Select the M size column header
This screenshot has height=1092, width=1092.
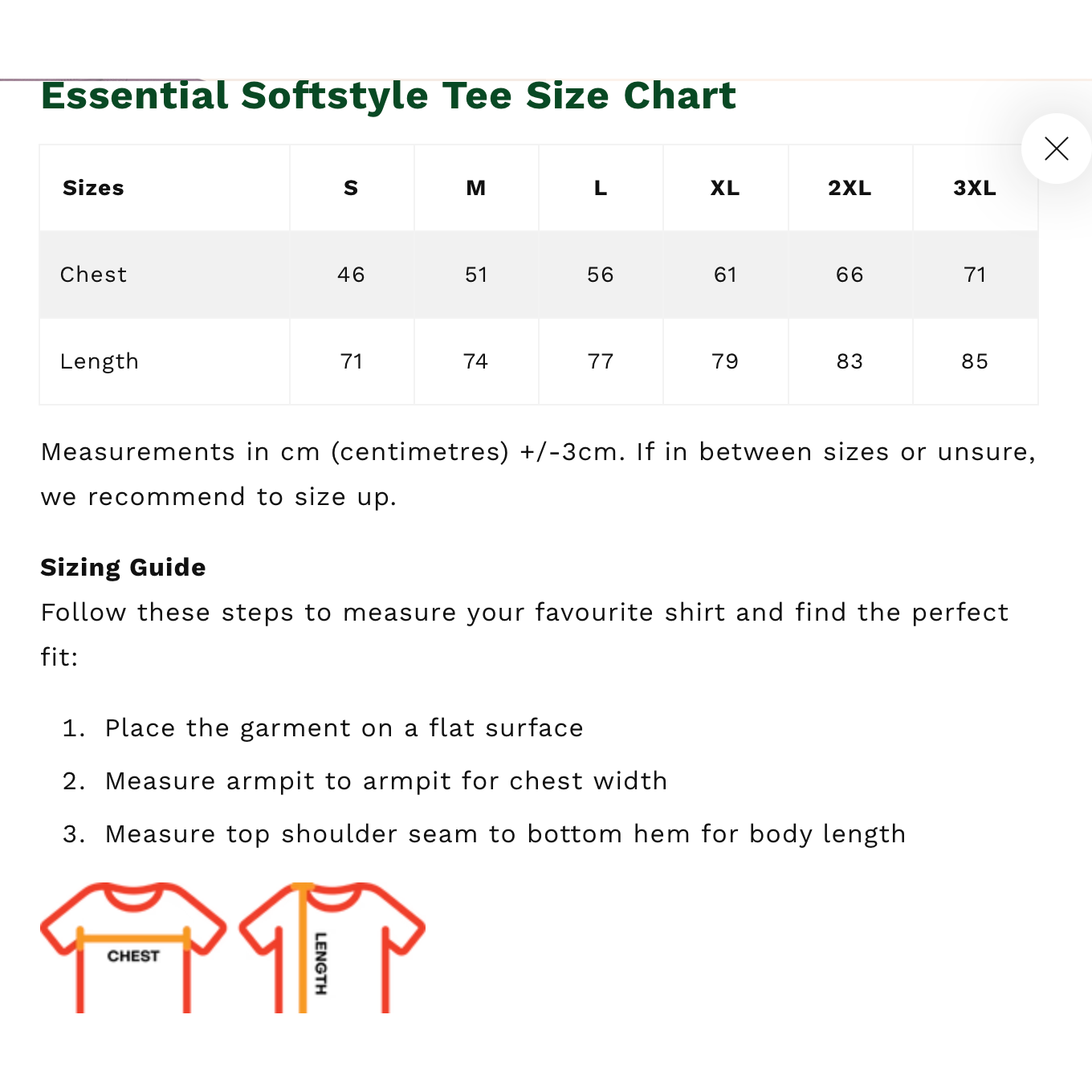click(x=476, y=188)
